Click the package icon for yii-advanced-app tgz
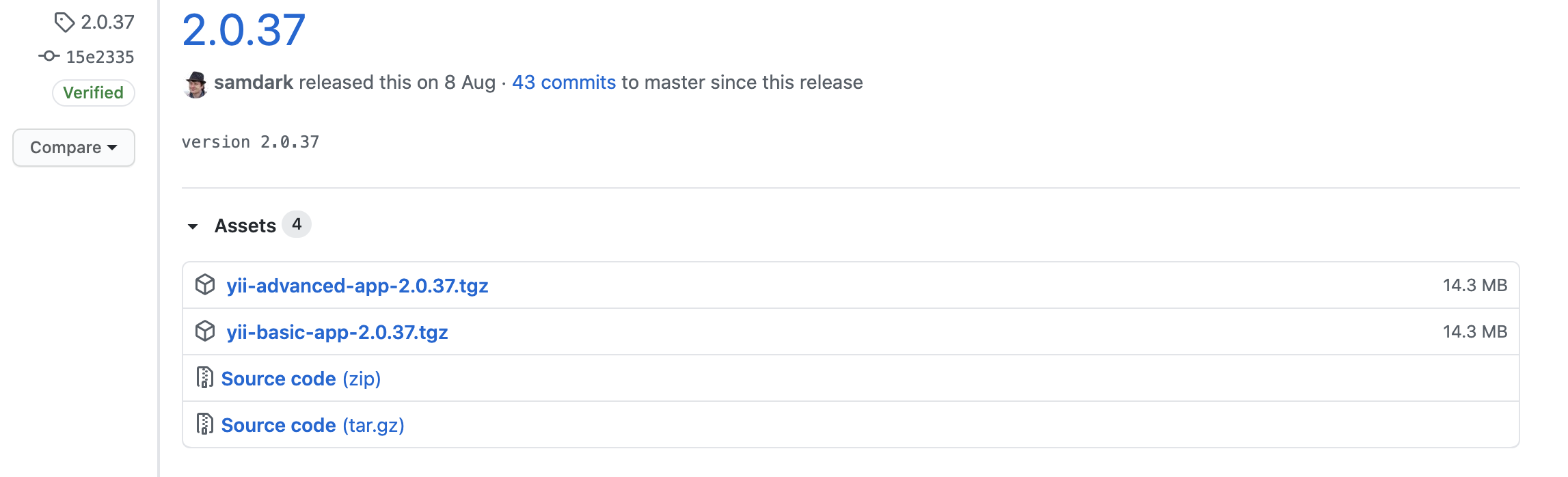Image resolution: width=1568 pixels, height=477 pixels. [205, 284]
